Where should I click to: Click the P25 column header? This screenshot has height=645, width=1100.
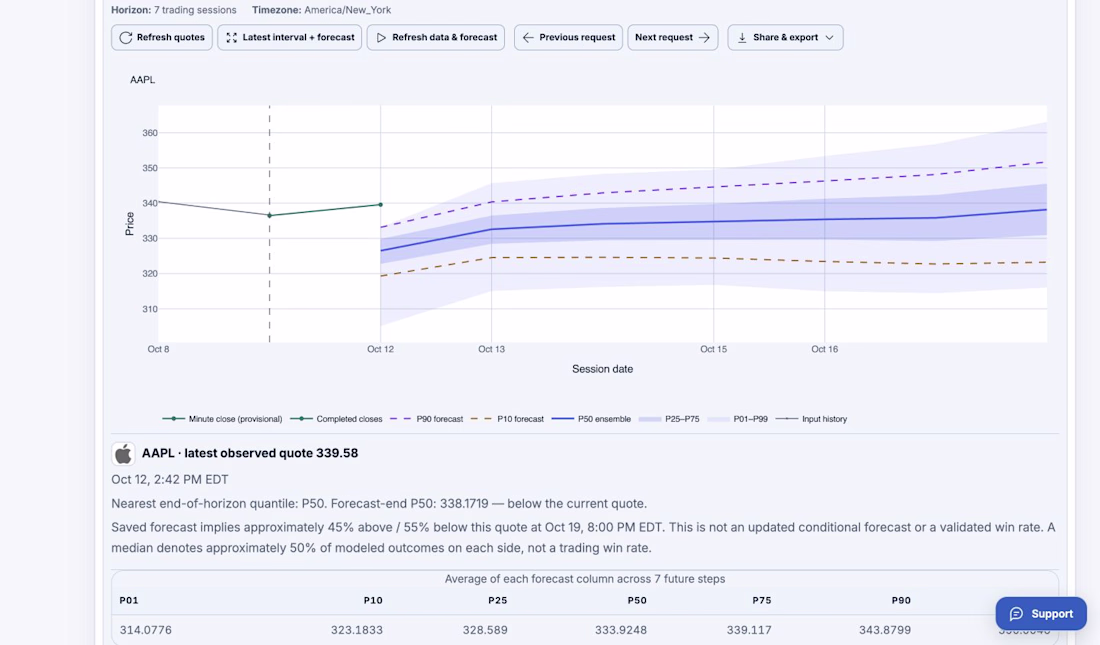(x=498, y=601)
